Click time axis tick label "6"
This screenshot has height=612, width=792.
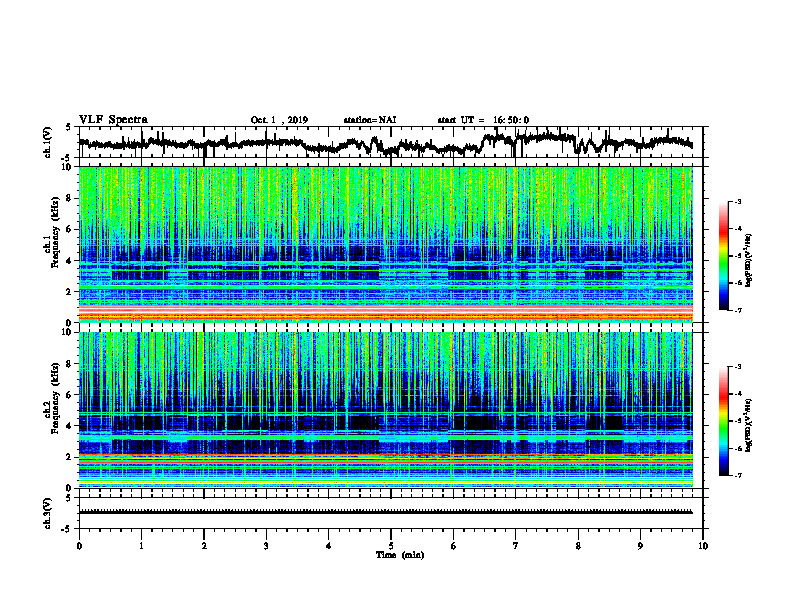tap(454, 546)
